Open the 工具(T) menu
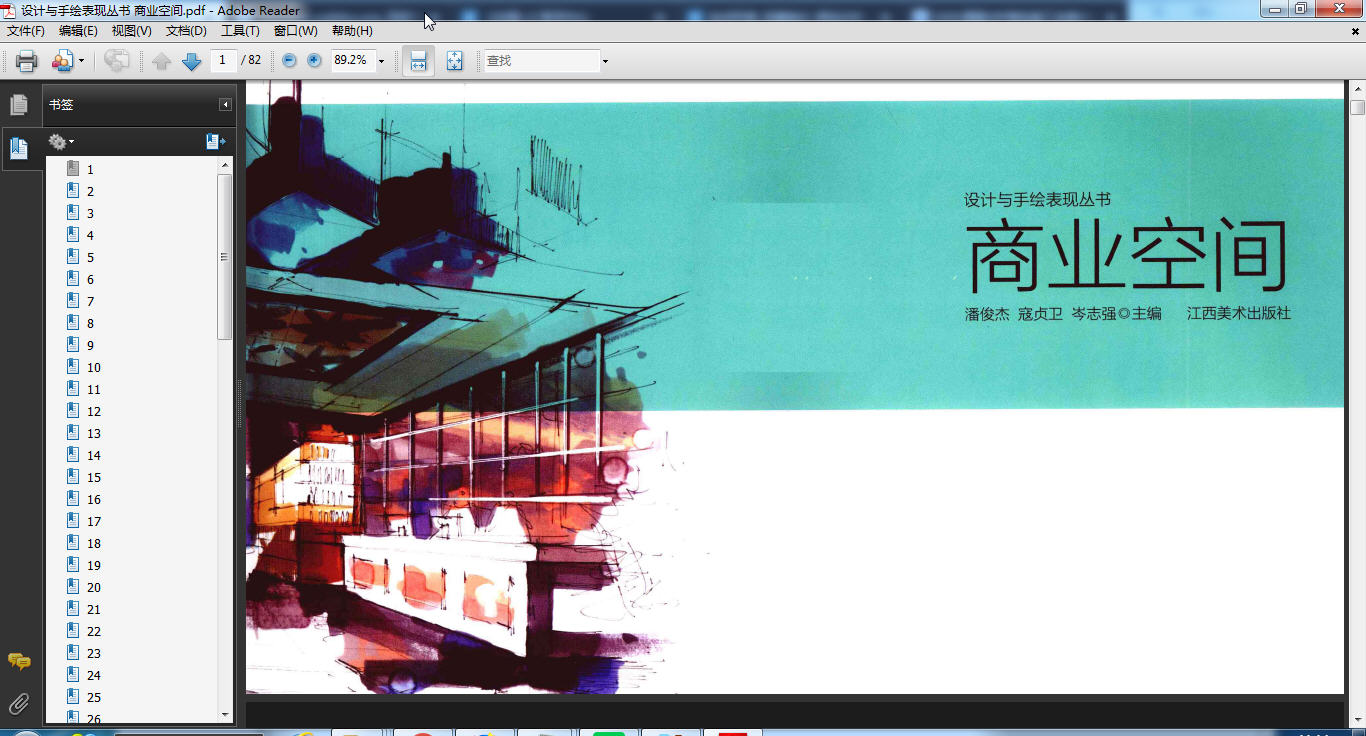1366x736 pixels. (240, 31)
